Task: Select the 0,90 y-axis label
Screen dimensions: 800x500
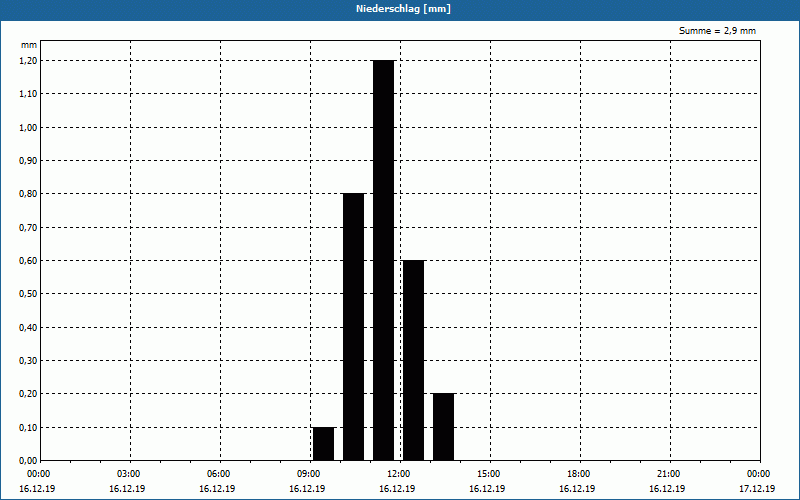Action: pos(28,161)
